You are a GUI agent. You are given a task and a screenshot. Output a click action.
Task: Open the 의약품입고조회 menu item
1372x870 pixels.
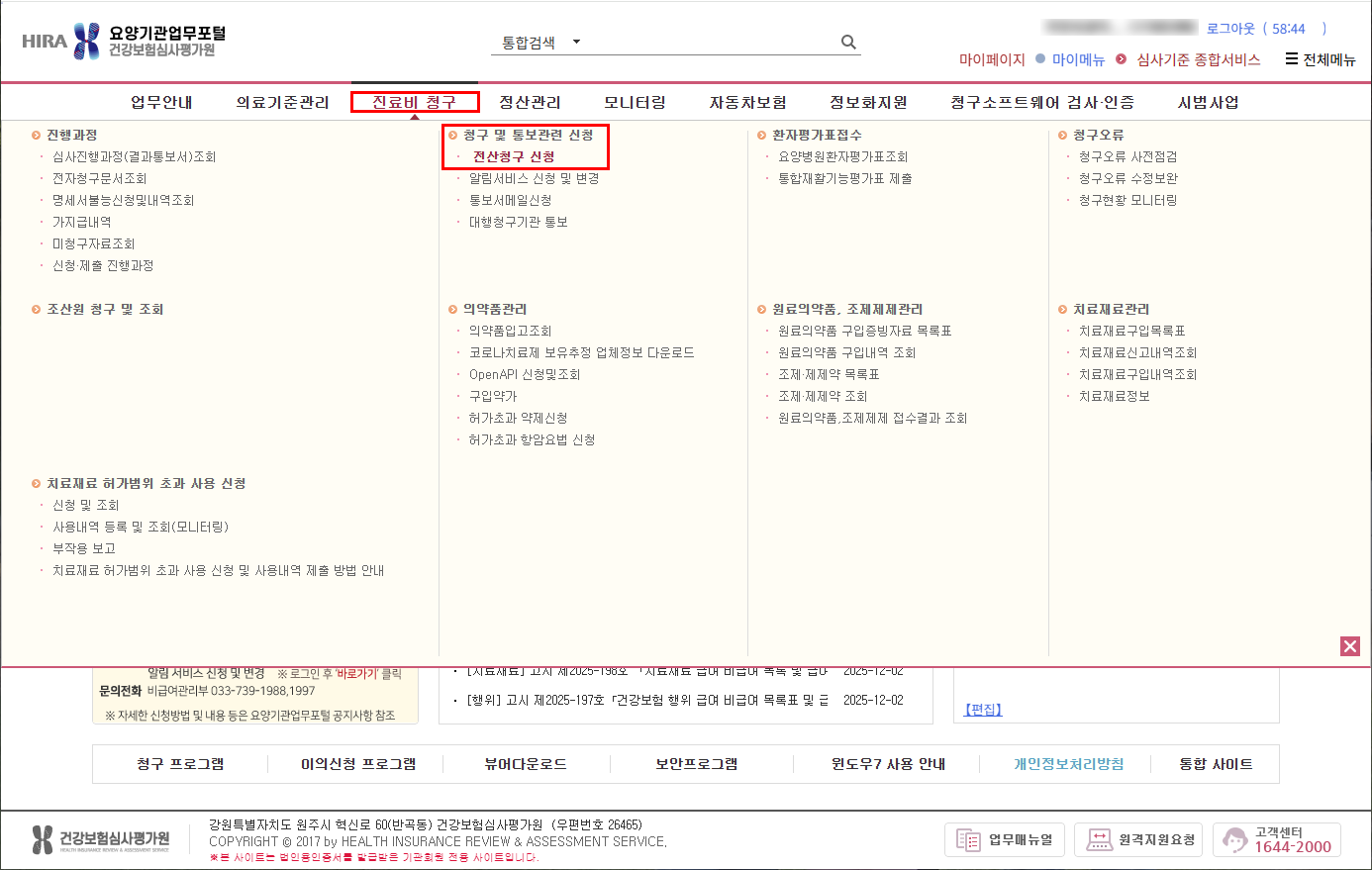coord(510,331)
